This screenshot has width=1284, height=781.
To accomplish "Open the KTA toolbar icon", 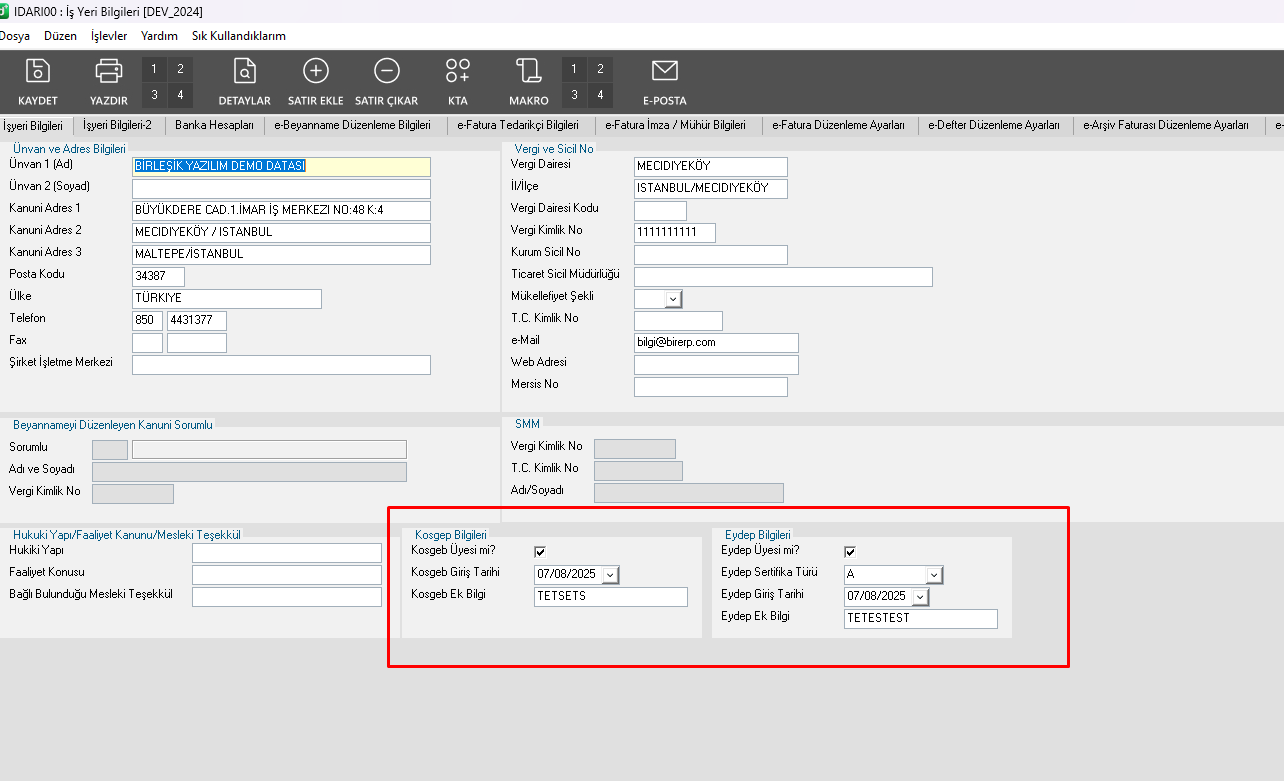I will coord(458,73).
